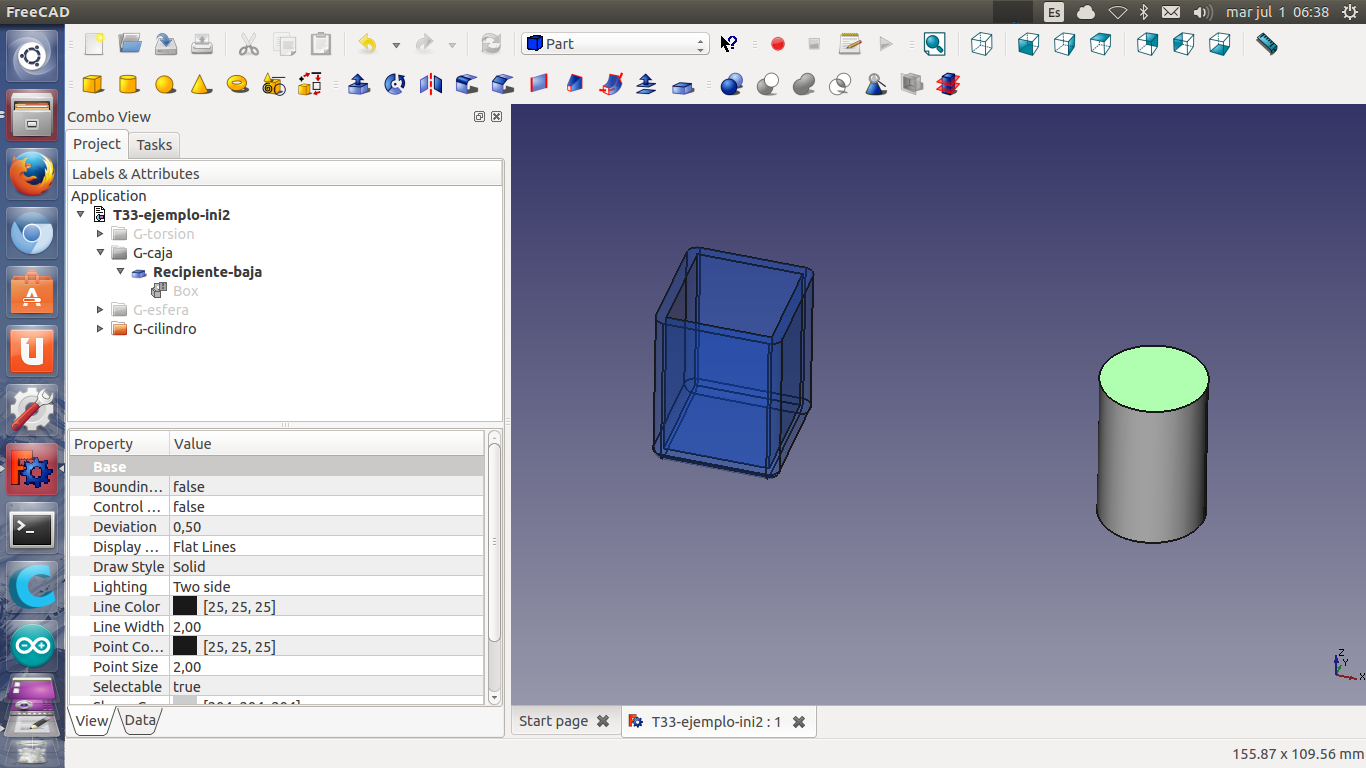The image size is (1366, 768).
Task: Start recording a macro
Action: pos(778,44)
